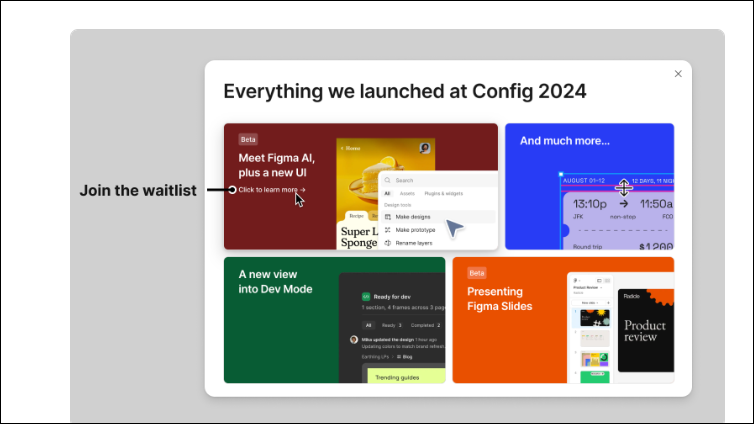Click the 'And much more...' title text
Screen dimensions: 754x424
point(565,141)
